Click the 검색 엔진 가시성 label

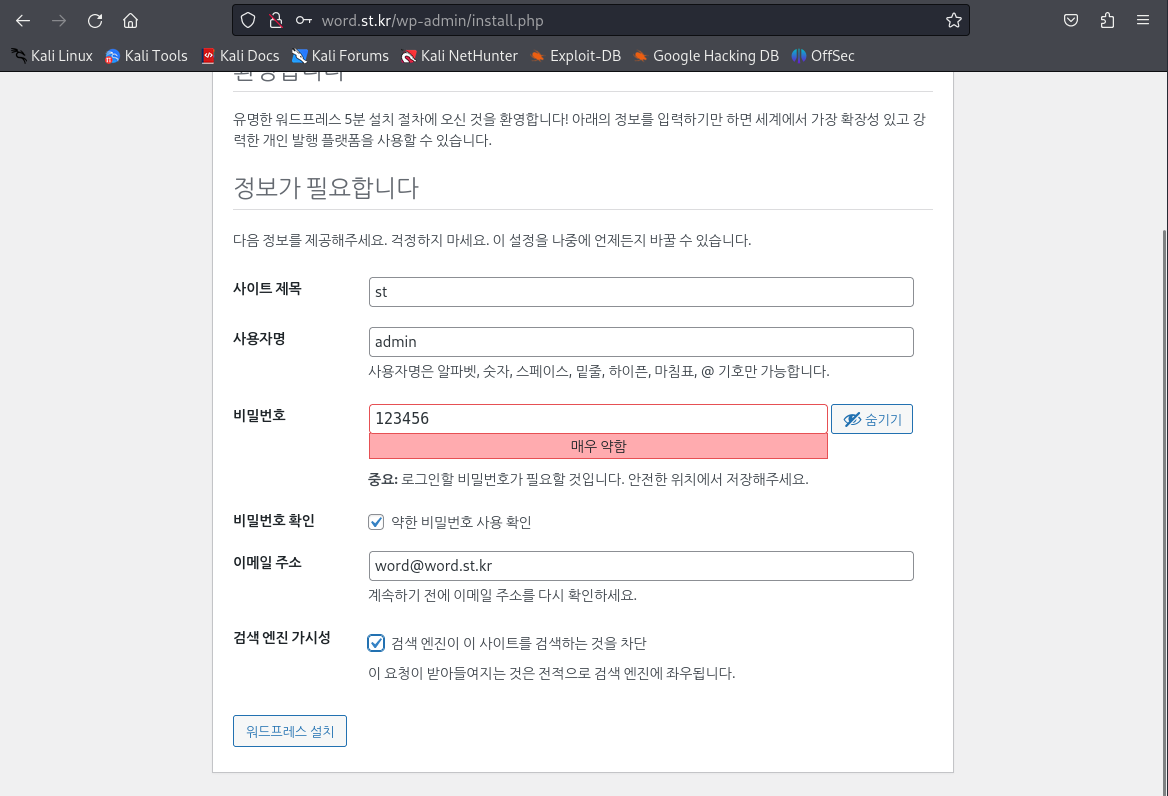coord(282,637)
